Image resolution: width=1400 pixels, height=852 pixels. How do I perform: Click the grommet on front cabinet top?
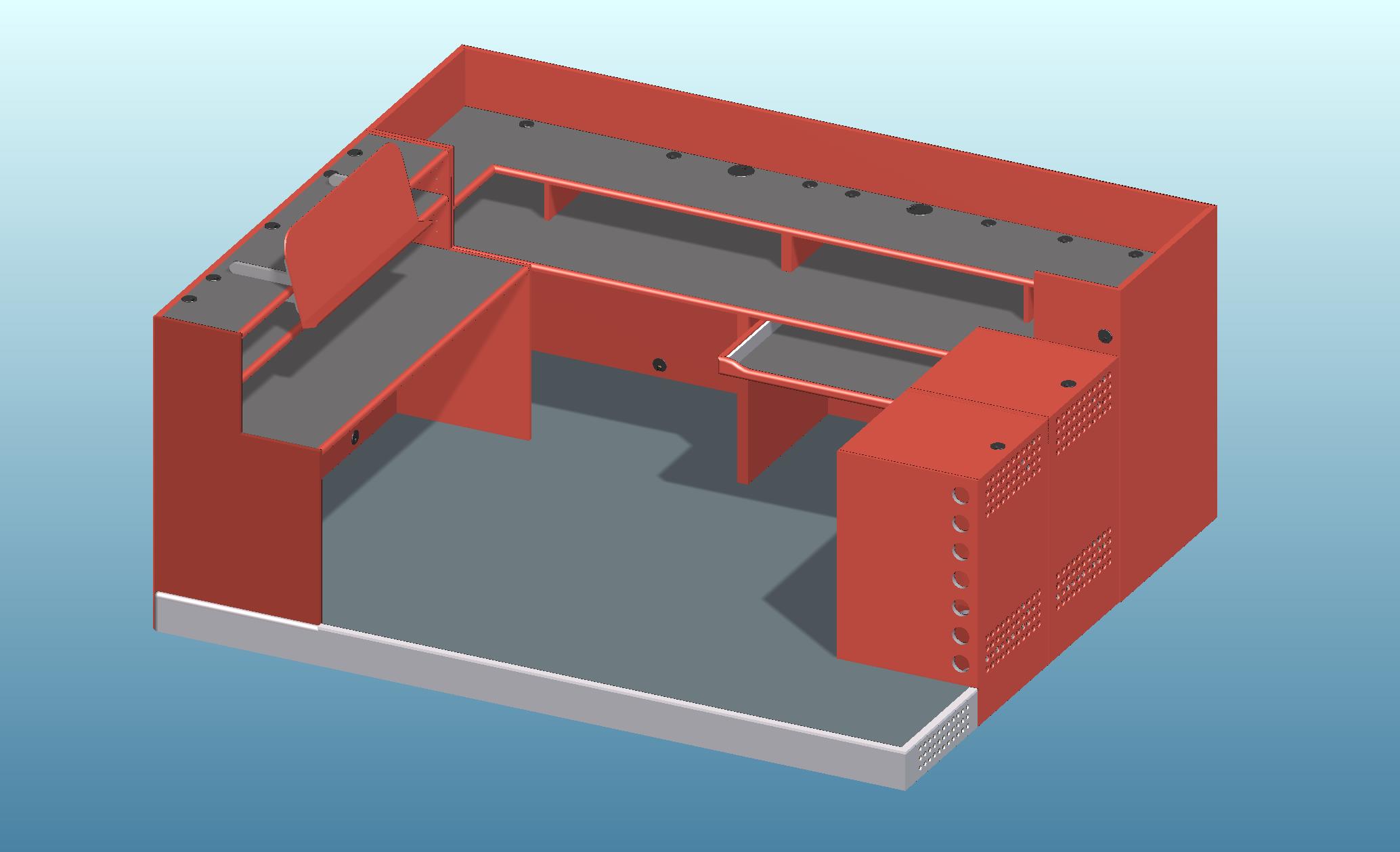pos(997,446)
